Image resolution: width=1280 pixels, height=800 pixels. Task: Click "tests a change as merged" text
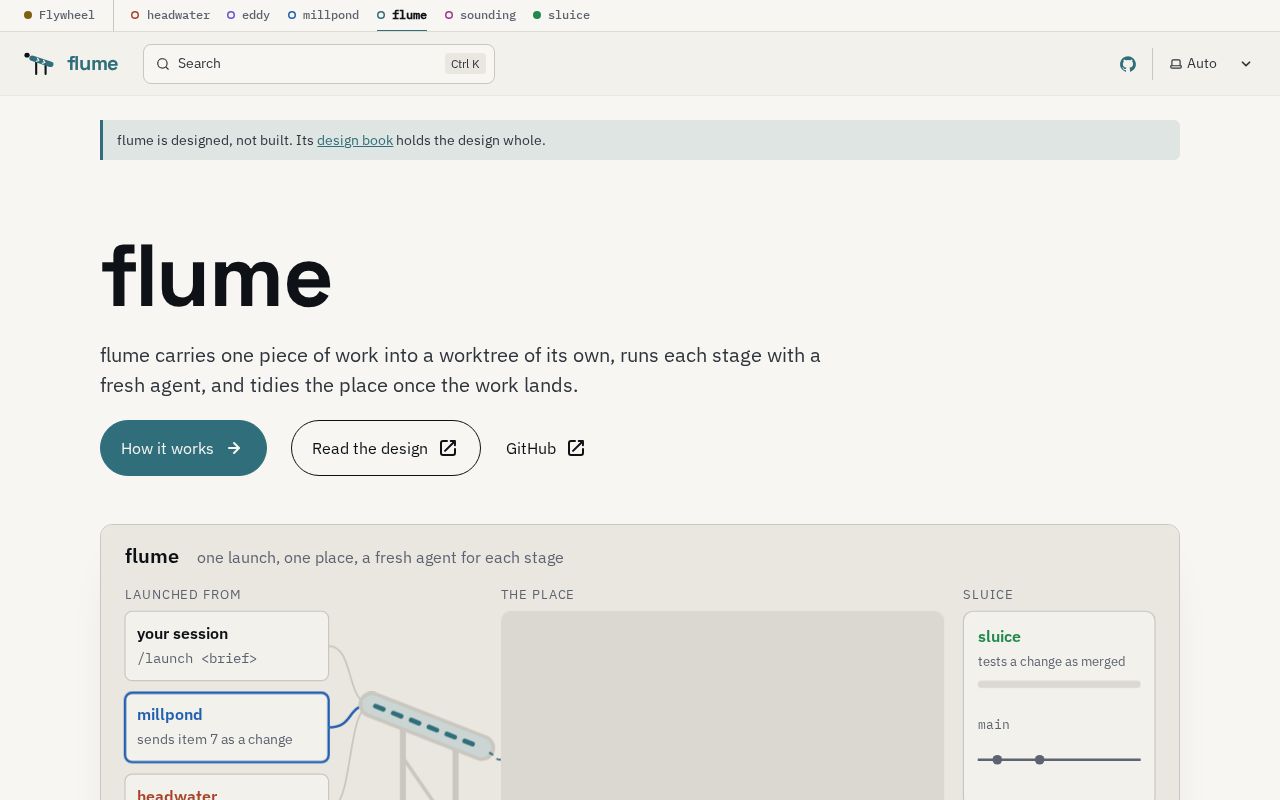[1051, 661]
